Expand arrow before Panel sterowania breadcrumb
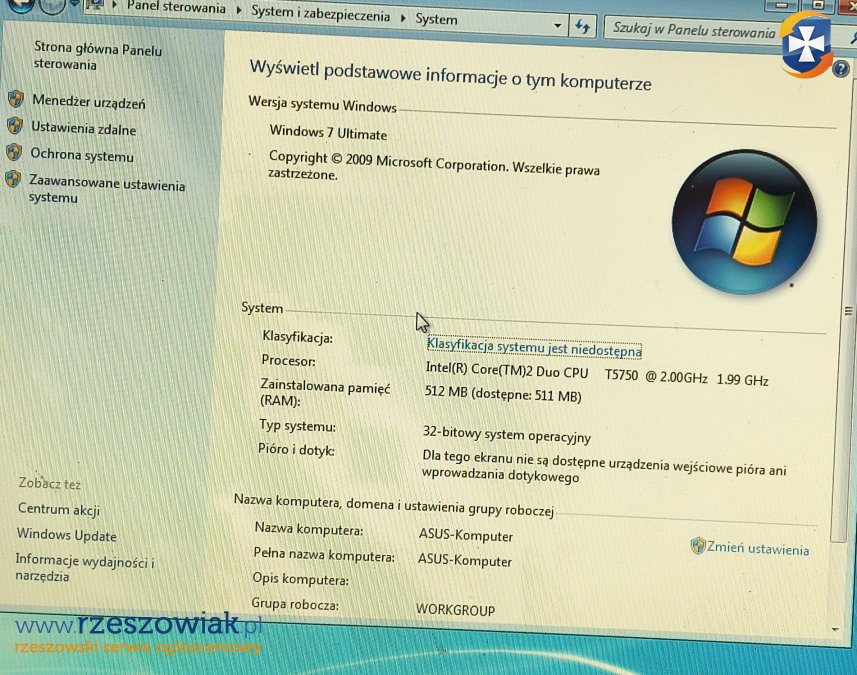 point(115,4)
